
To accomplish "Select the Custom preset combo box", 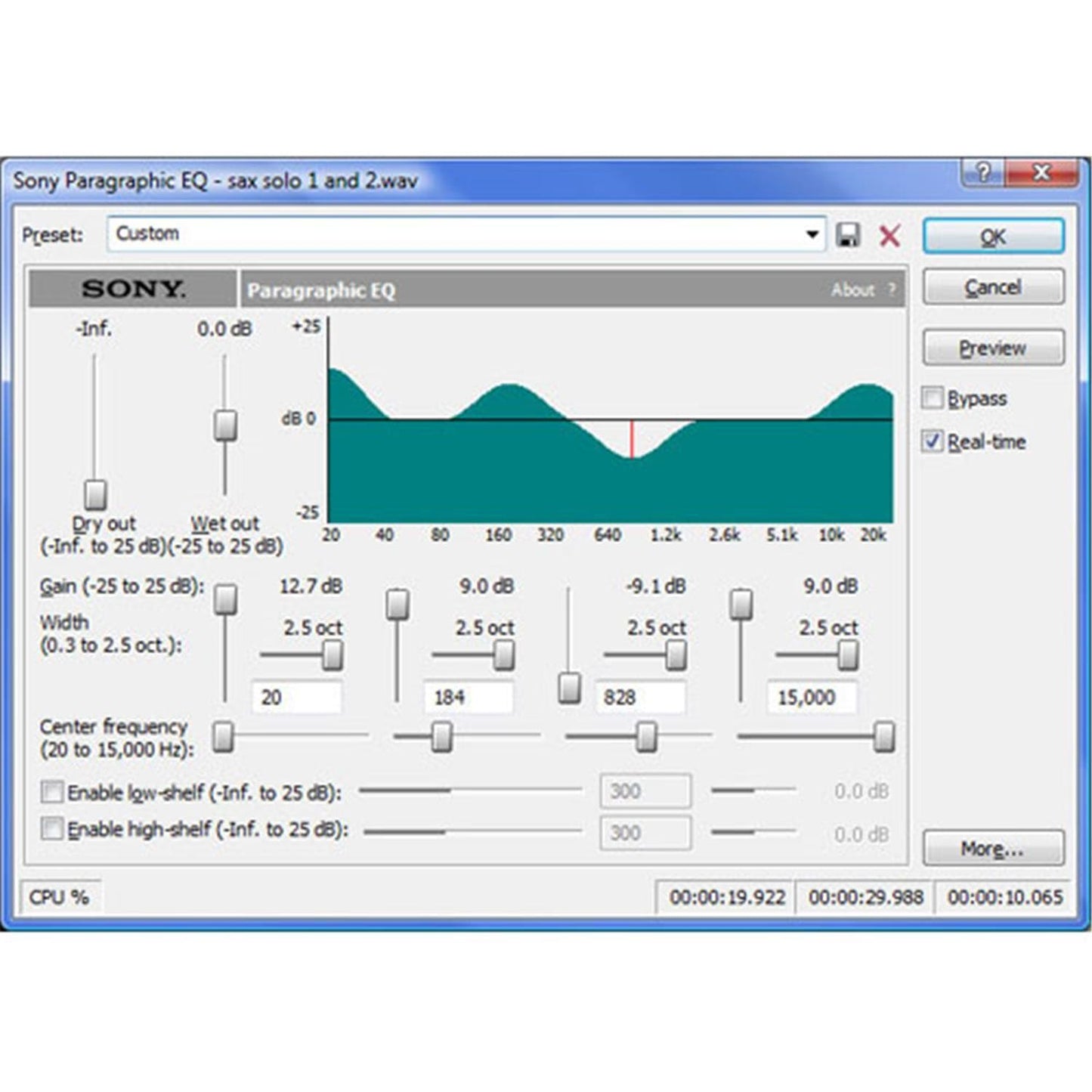I will [453, 235].
